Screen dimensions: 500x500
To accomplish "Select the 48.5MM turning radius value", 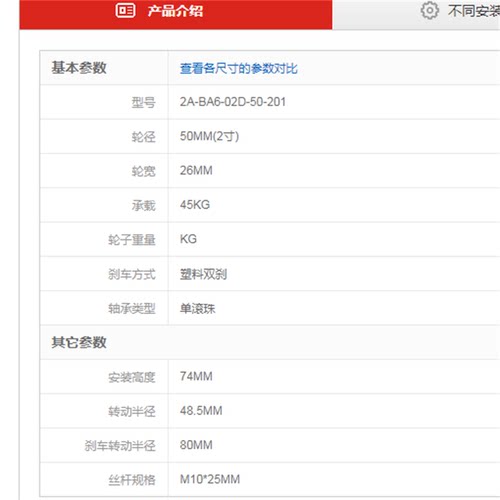I will click(201, 411).
